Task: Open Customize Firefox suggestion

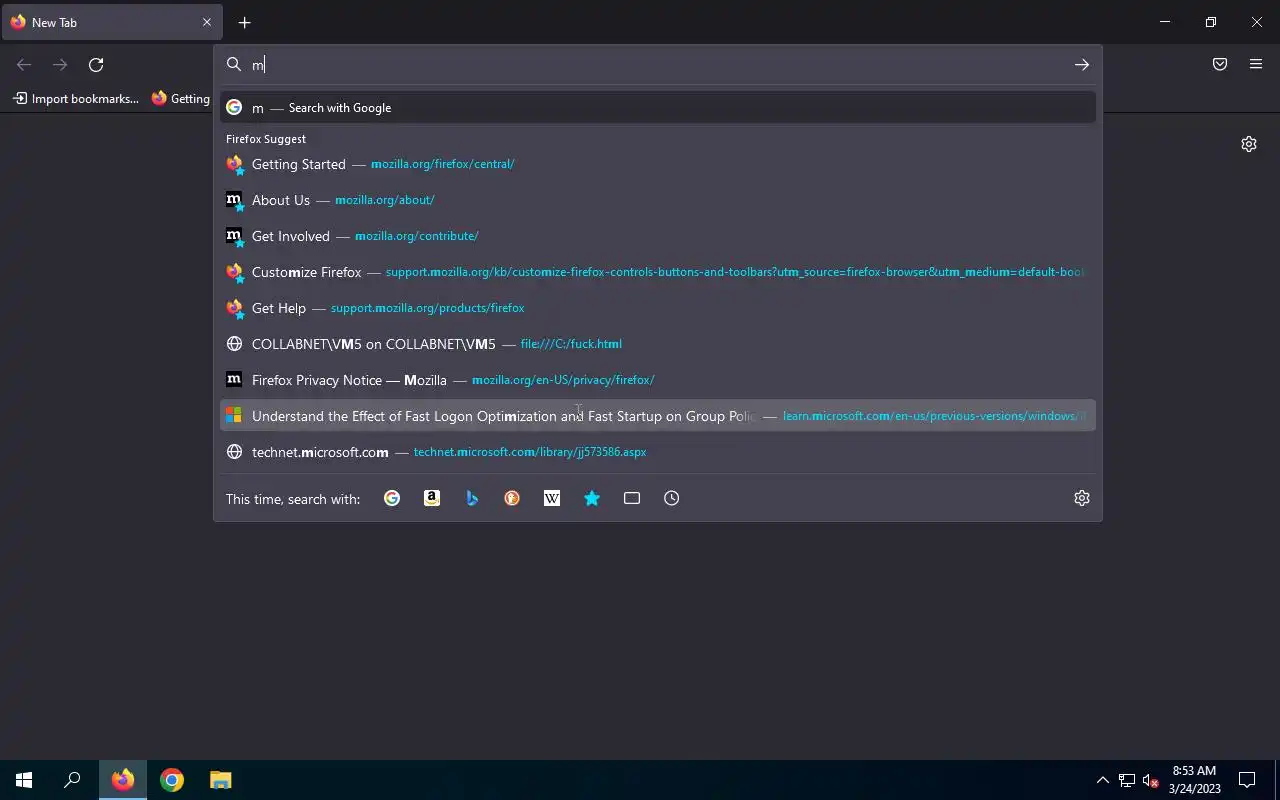Action: 658,272
